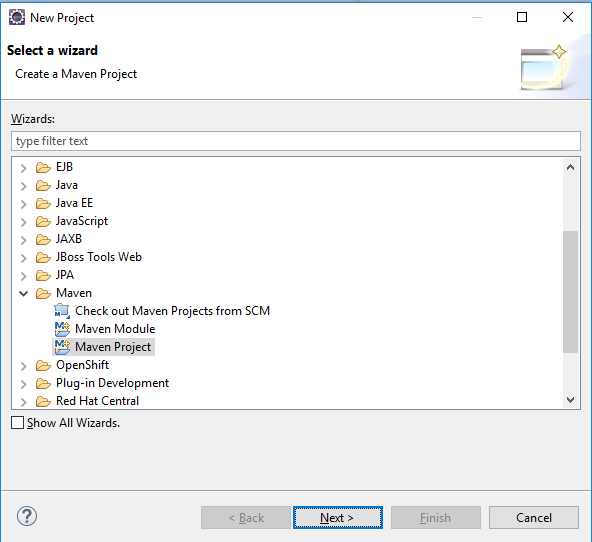Screen dimensions: 592x542
Task: Expand the JavaScript category arrow
Action: [x=23, y=222]
